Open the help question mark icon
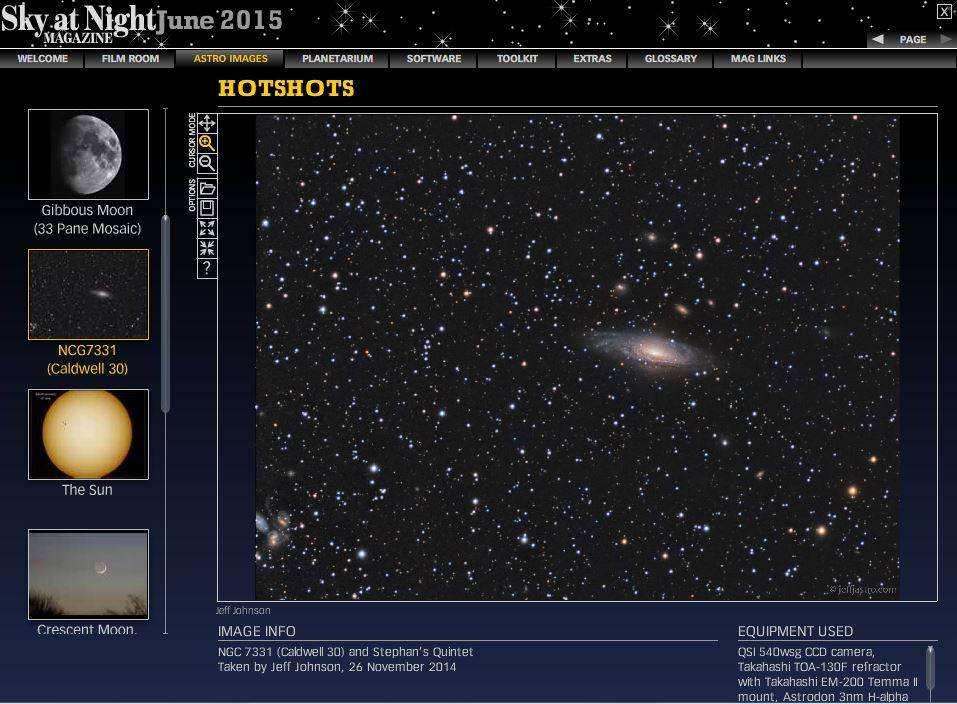 tap(207, 268)
